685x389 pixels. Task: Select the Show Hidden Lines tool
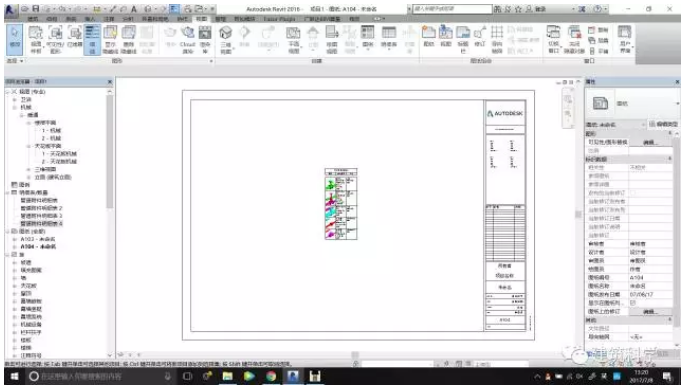coord(110,39)
